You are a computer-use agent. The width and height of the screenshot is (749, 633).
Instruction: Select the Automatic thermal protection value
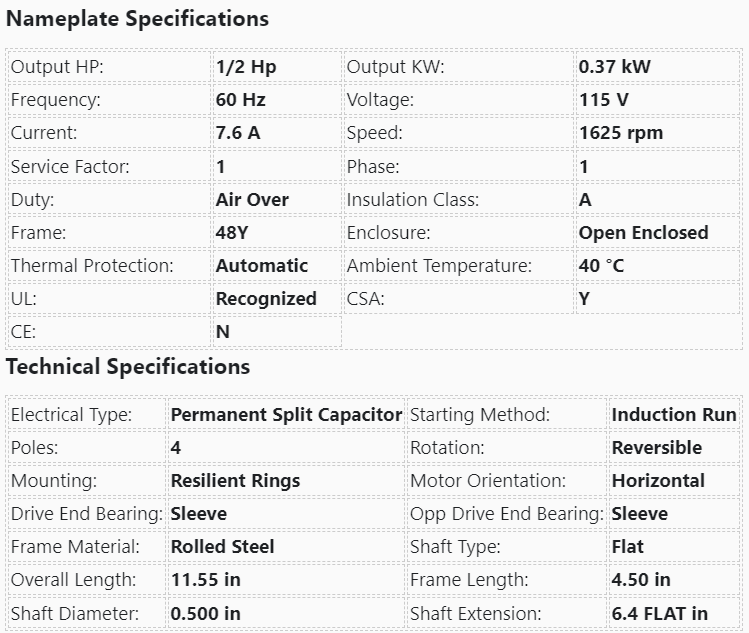[x=262, y=266]
